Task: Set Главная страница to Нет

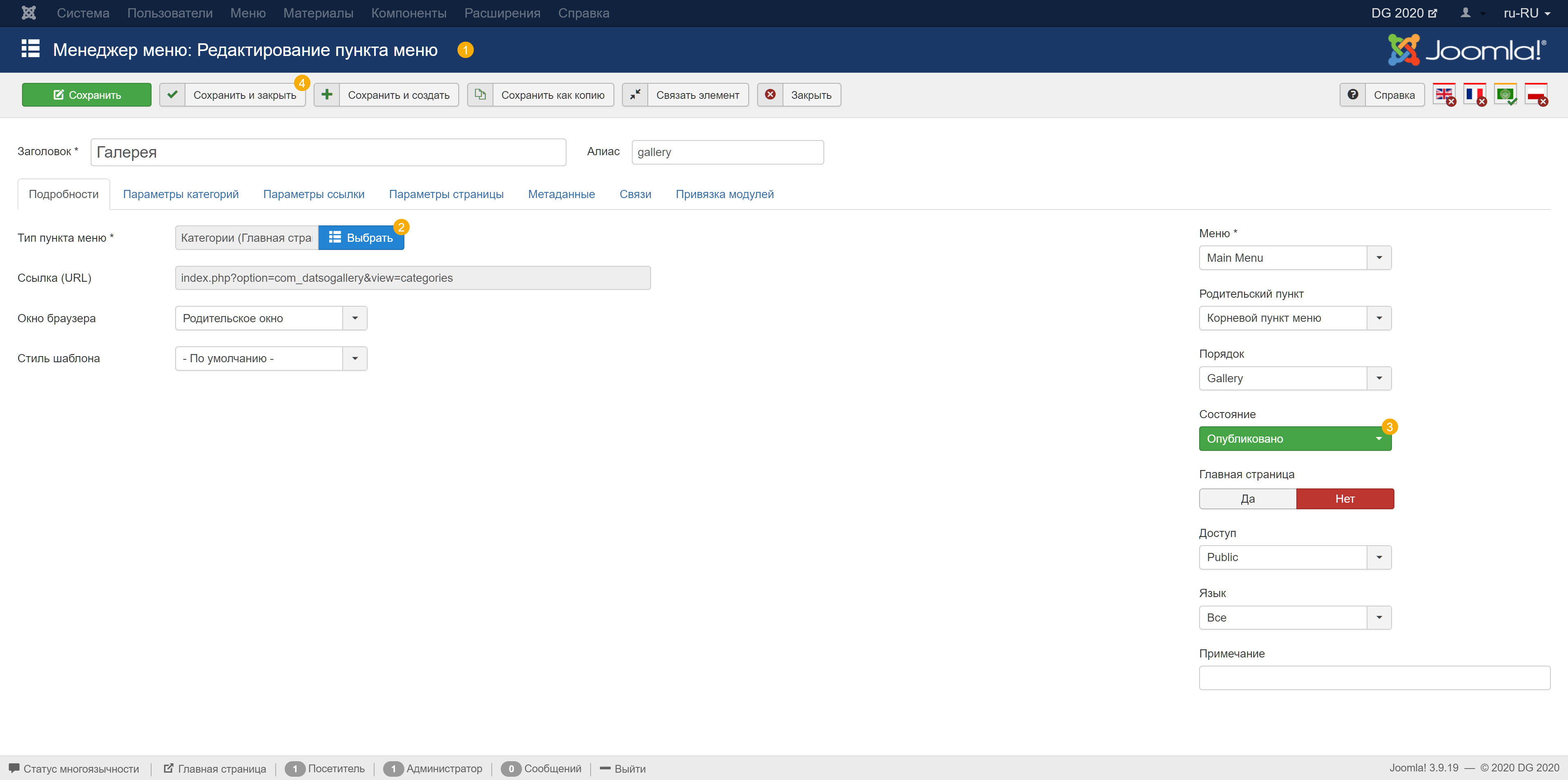Action: point(1345,499)
